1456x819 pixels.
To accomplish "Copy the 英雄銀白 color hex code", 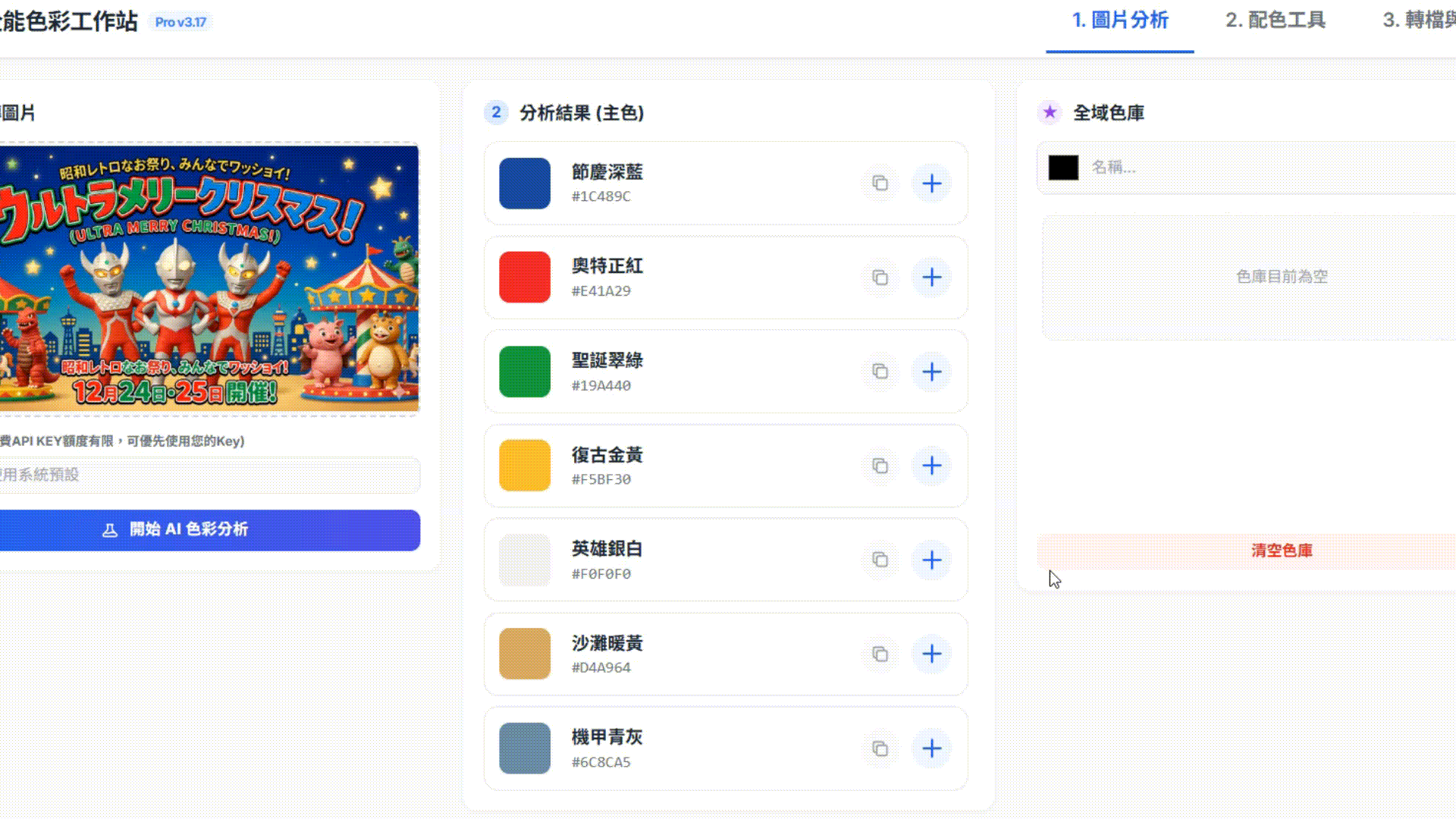I will (879, 560).
